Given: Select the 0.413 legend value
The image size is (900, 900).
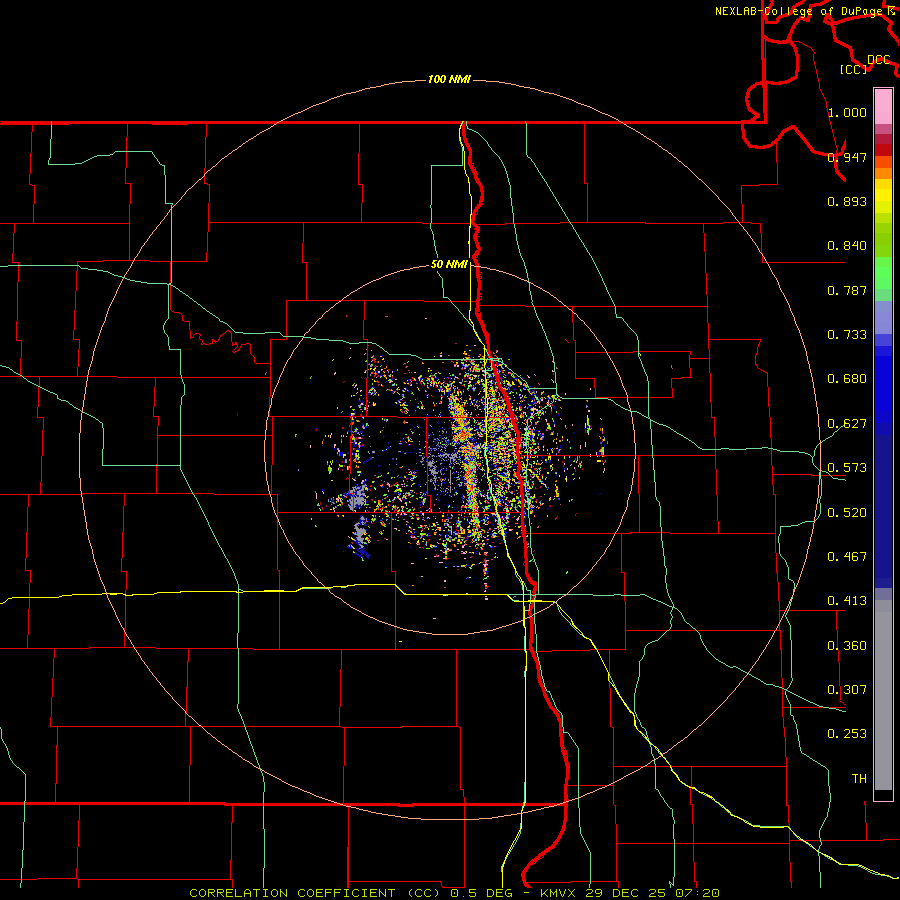Looking at the screenshot, I should click(847, 601).
